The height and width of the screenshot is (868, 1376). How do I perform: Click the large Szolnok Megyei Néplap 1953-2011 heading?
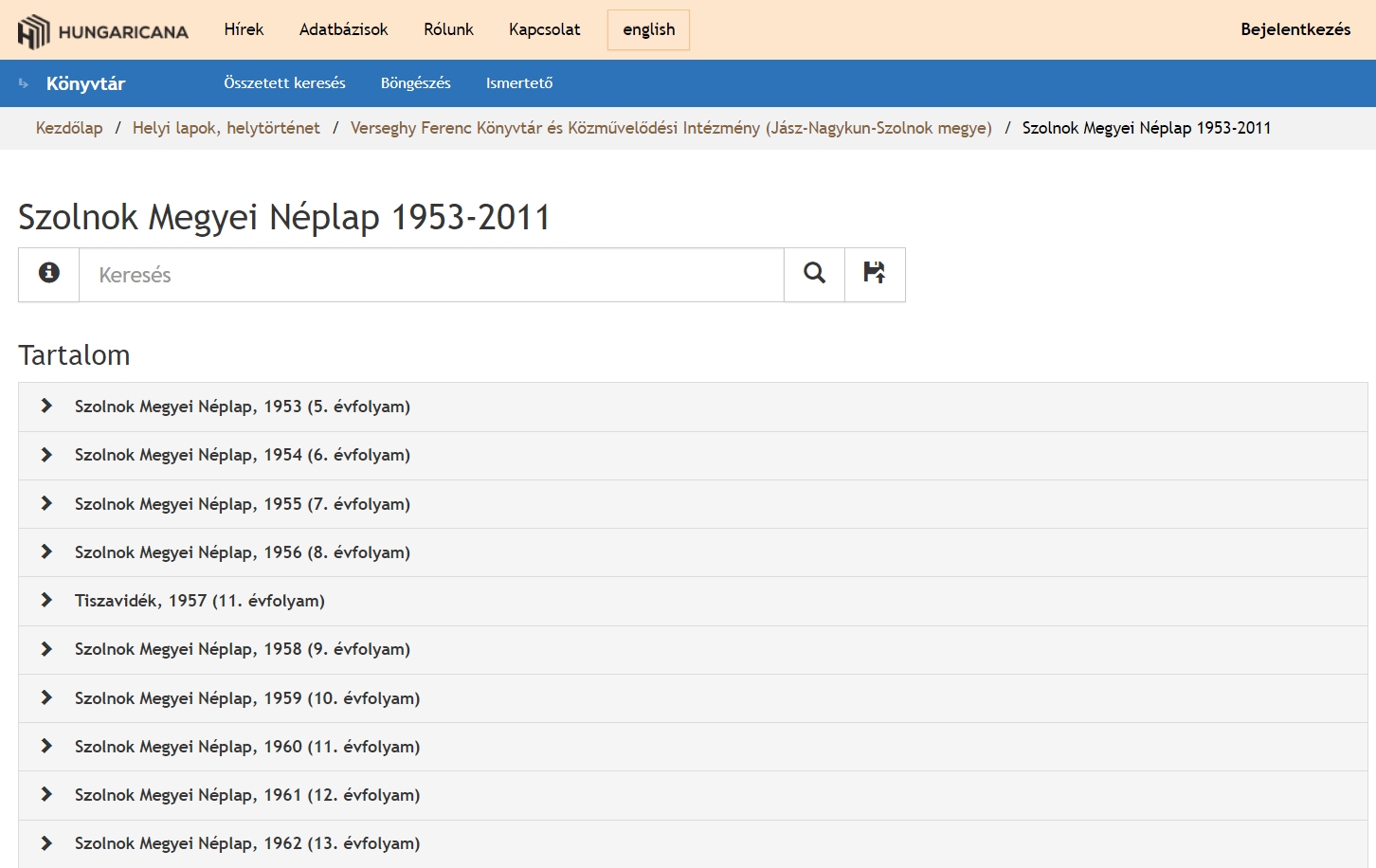[284, 217]
